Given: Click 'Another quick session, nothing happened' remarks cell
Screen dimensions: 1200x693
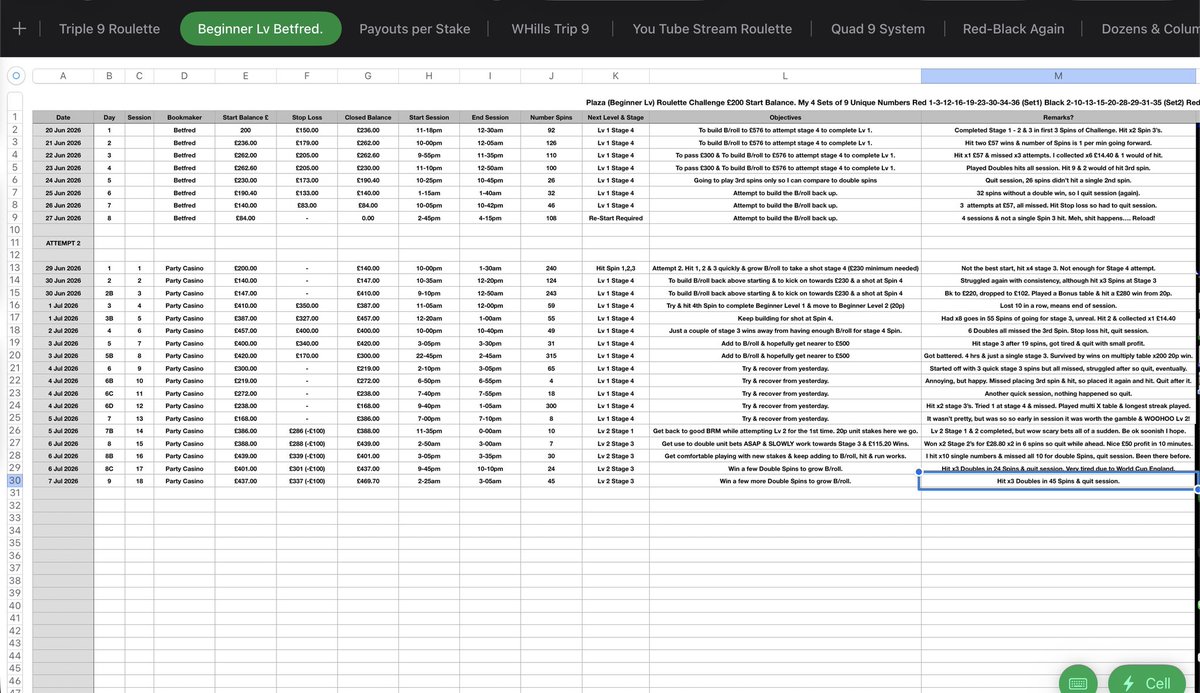Looking at the screenshot, I should (x=1058, y=396).
